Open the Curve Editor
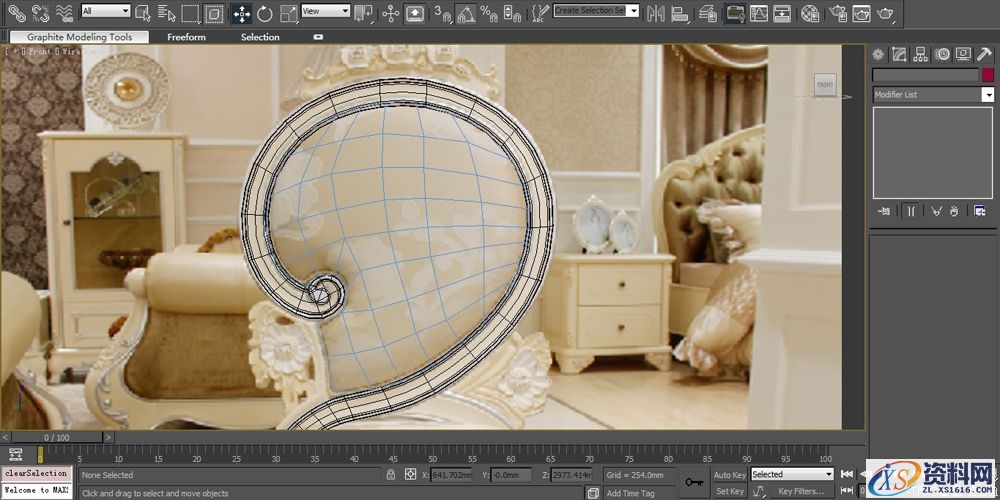 click(758, 13)
